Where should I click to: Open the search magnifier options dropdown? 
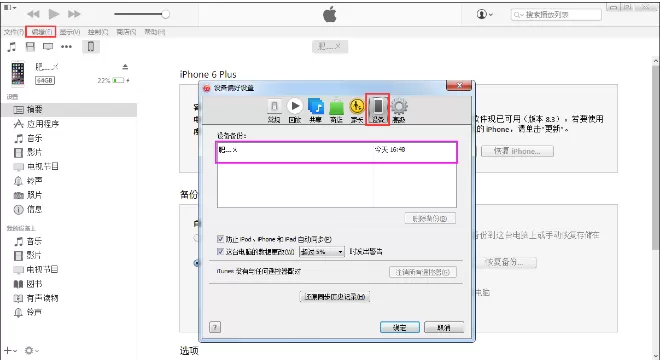518,15
